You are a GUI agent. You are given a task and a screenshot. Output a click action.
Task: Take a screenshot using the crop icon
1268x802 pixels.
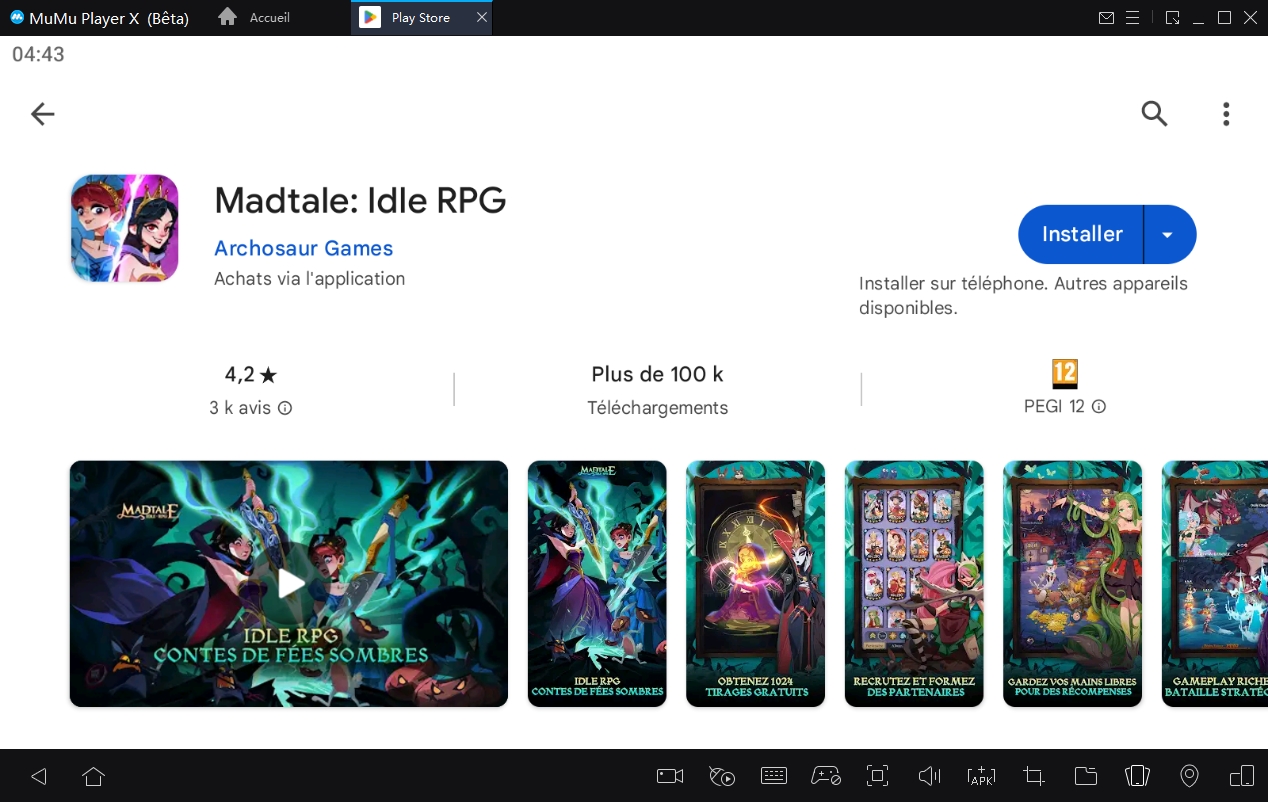tap(1033, 776)
